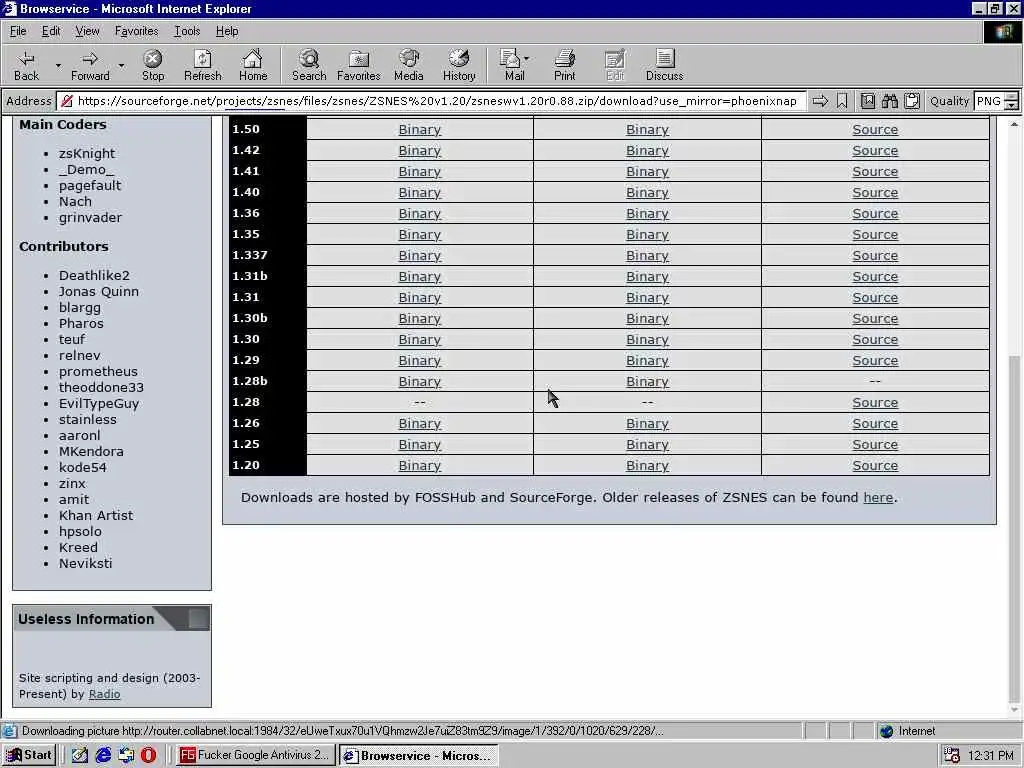This screenshot has height=768, width=1024.
Task: Open the Edit menu
Action: pyautogui.click(x=51, y=31)
